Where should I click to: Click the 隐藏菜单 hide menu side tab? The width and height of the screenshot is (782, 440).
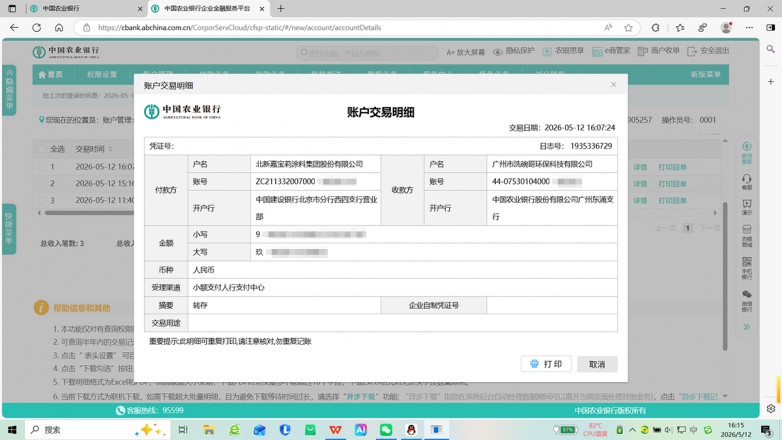pyautogui.click(x=9, y=90)
